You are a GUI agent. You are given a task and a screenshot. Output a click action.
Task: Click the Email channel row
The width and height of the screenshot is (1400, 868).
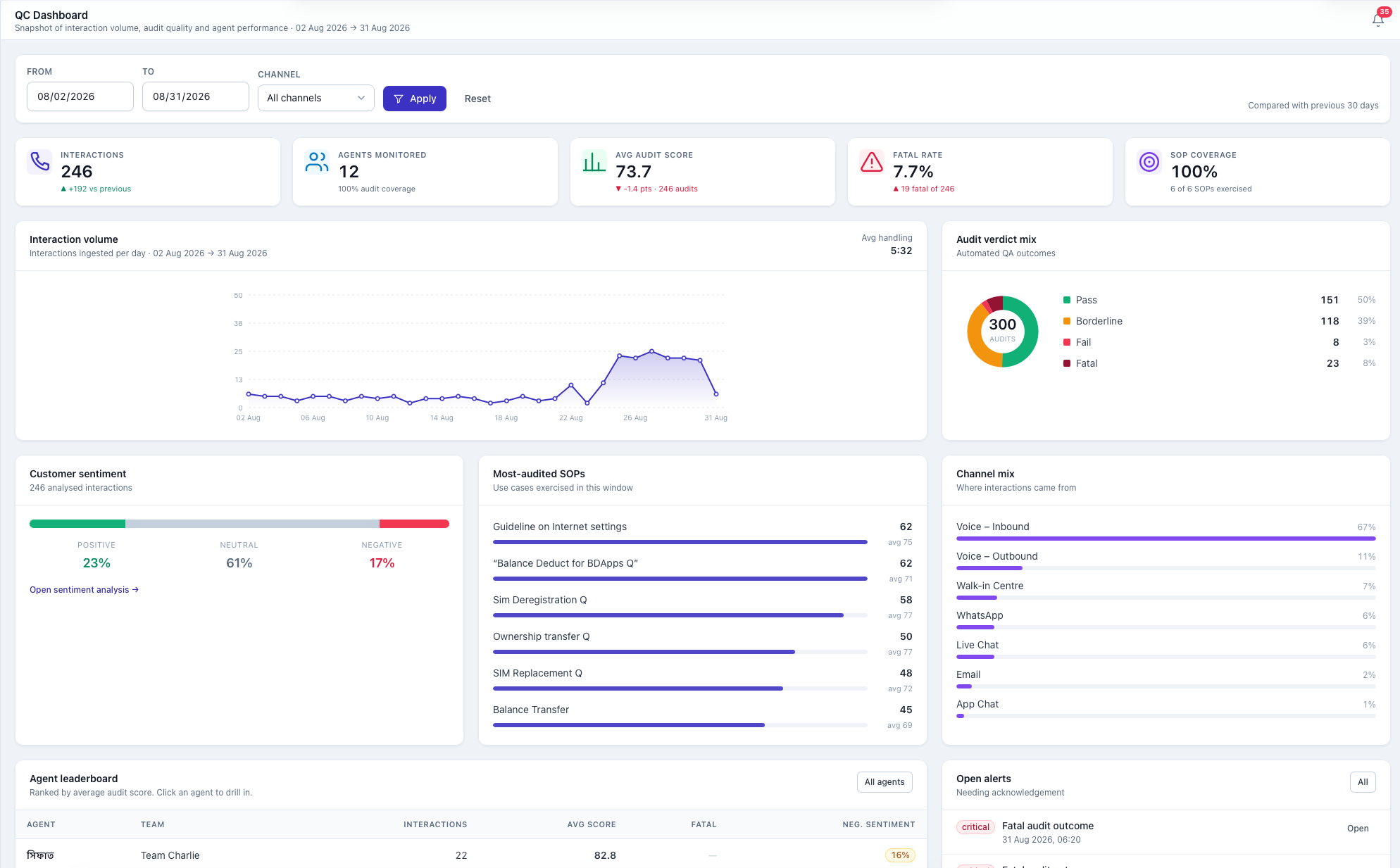(1165, 679)
